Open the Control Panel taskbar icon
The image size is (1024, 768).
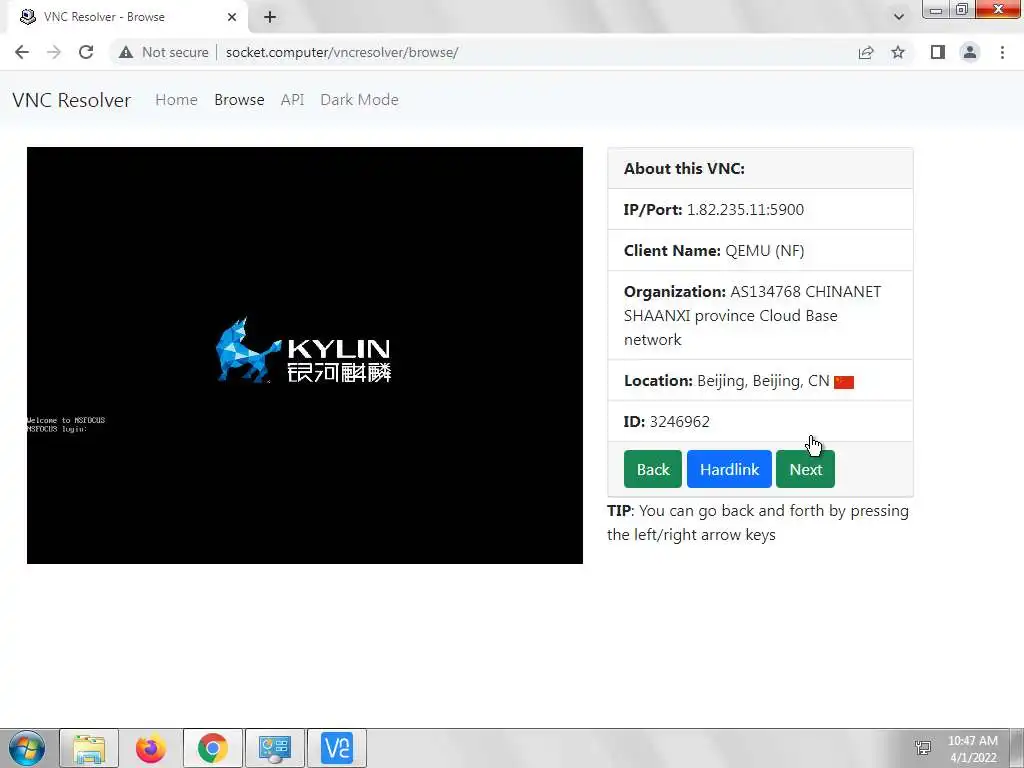point(274,748)
